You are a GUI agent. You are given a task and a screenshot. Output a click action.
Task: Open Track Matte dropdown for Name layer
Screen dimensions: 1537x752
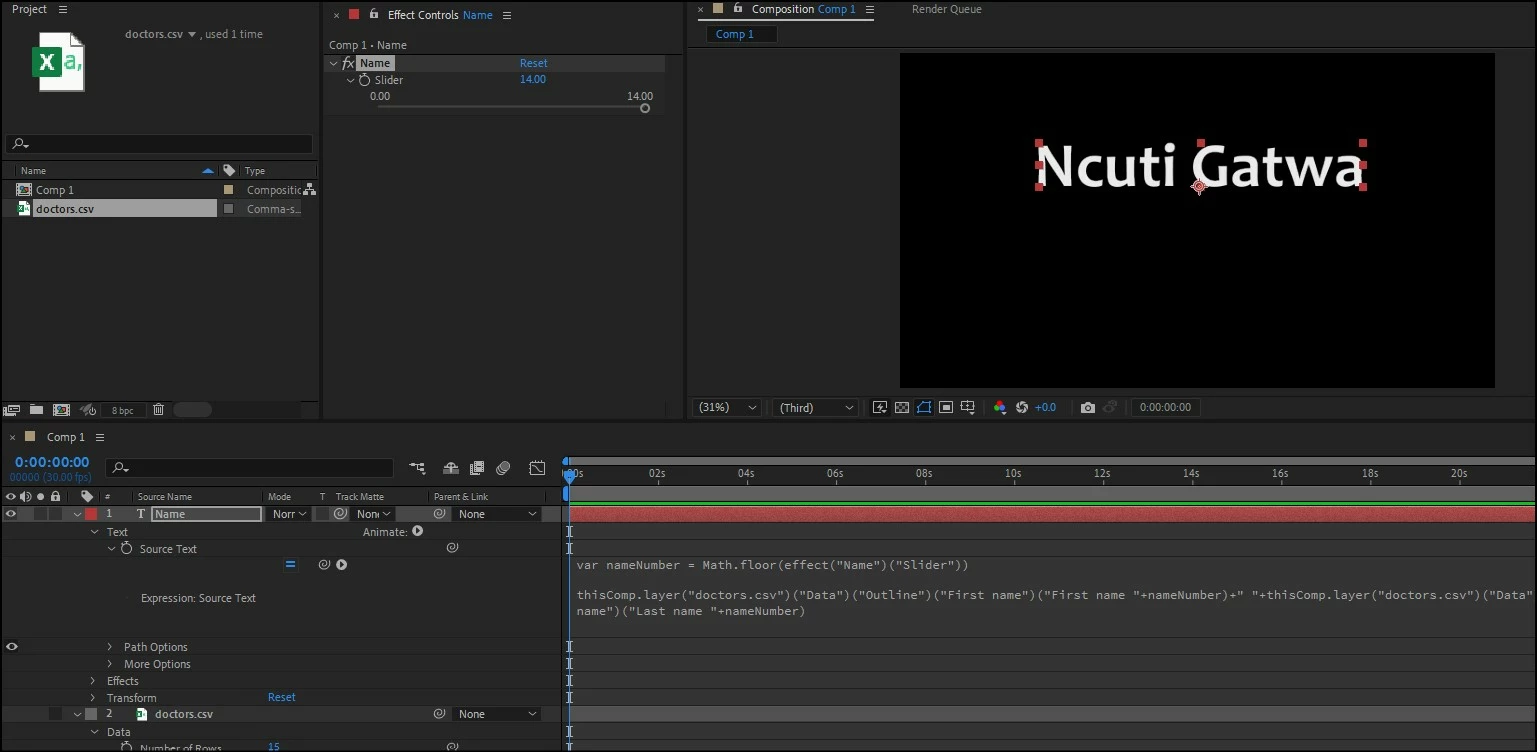(374, 514)
